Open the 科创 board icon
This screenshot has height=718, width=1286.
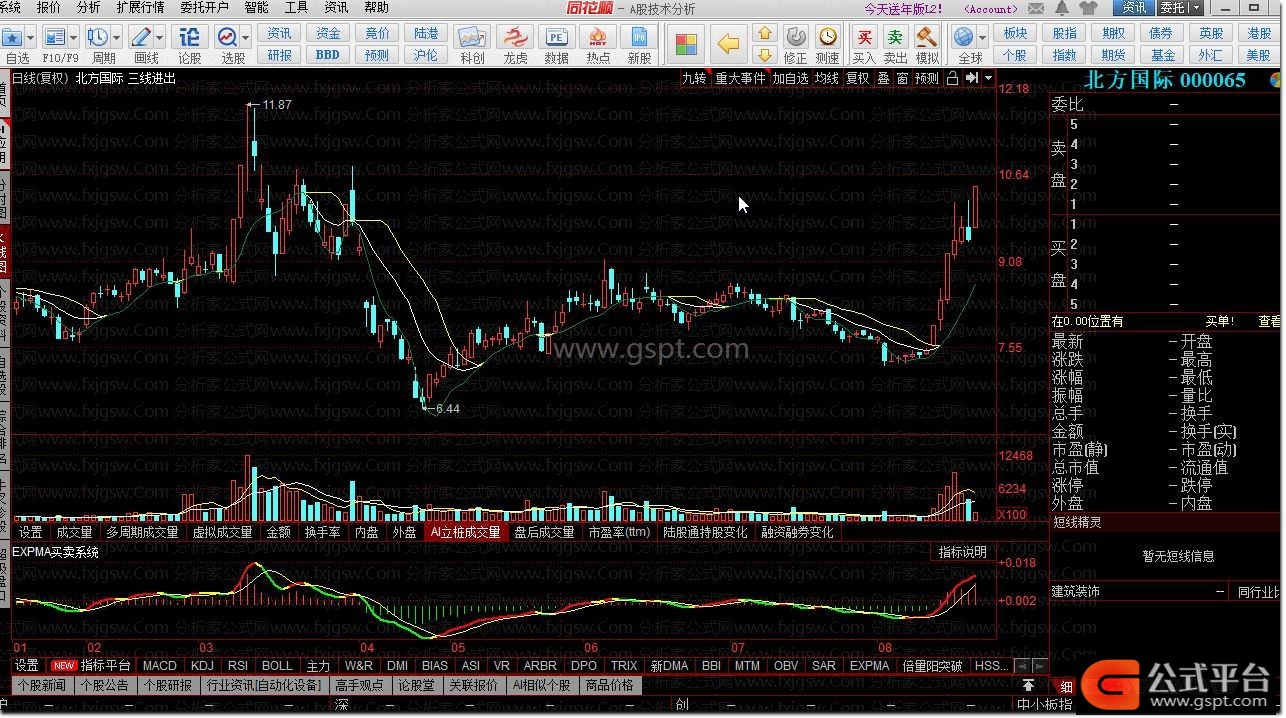click(x=472, y=38)
